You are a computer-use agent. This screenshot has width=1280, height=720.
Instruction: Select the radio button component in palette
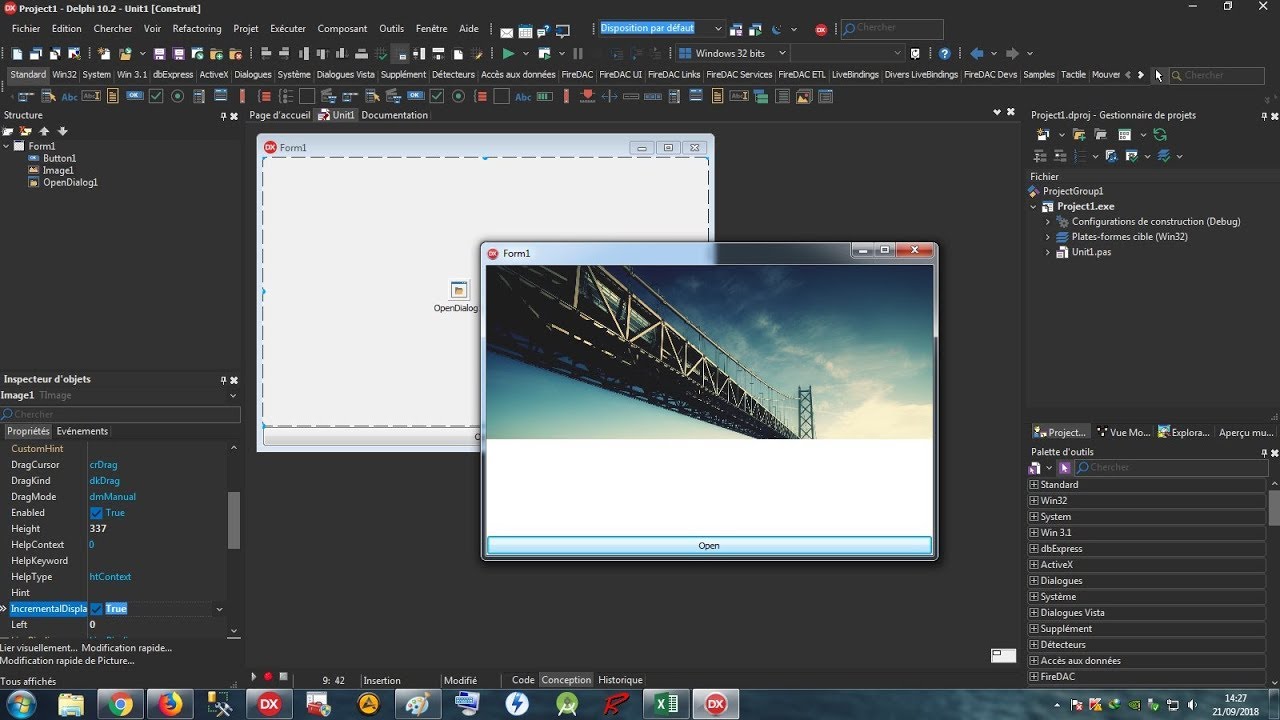(x=177, y=96)
